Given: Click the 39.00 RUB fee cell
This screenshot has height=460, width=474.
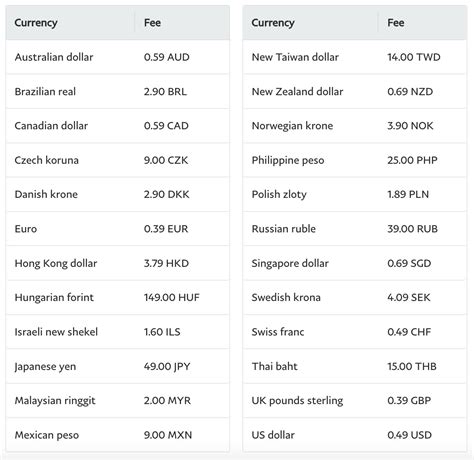Looking at the screenshot, I should [412, 229].
